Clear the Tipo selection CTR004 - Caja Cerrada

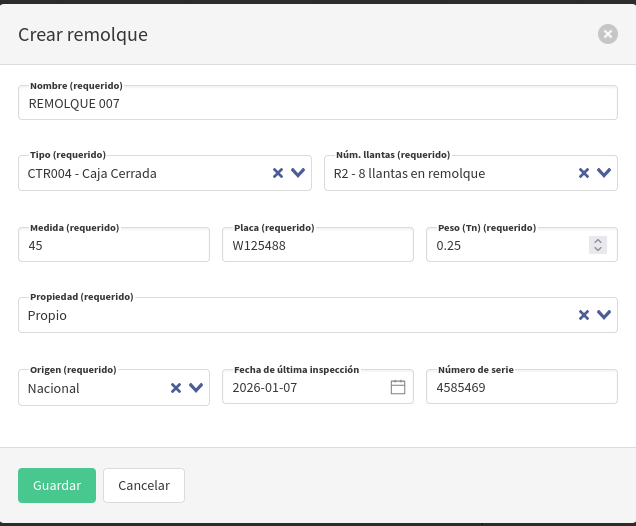point(278,173)
